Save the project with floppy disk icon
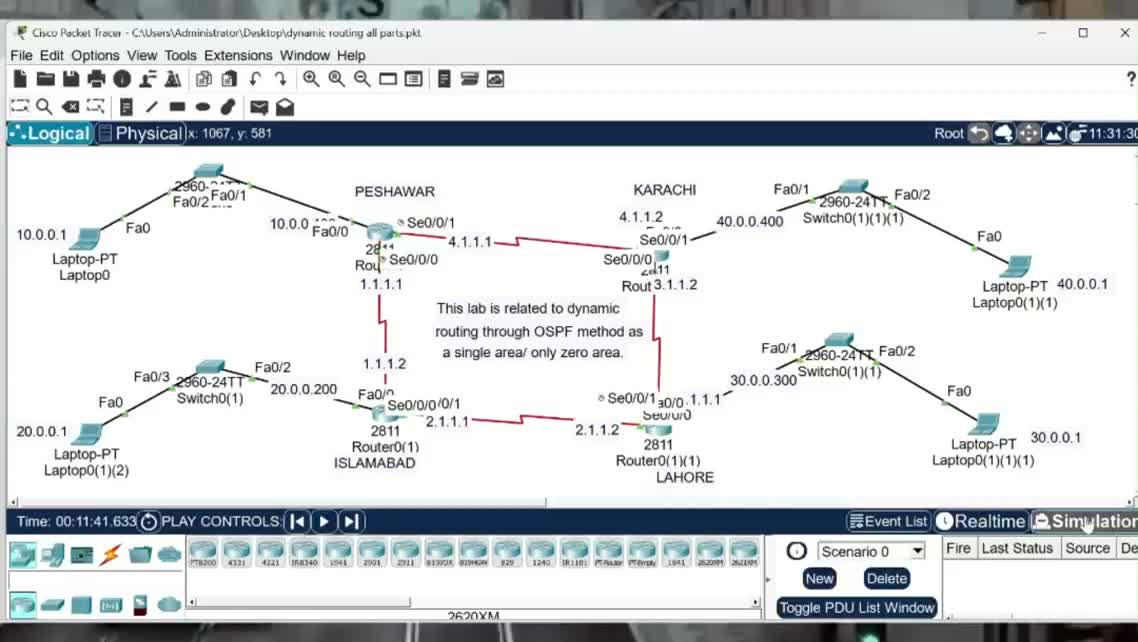The width and height of the screenshot is (1138, 642). (x=71, y=79)
